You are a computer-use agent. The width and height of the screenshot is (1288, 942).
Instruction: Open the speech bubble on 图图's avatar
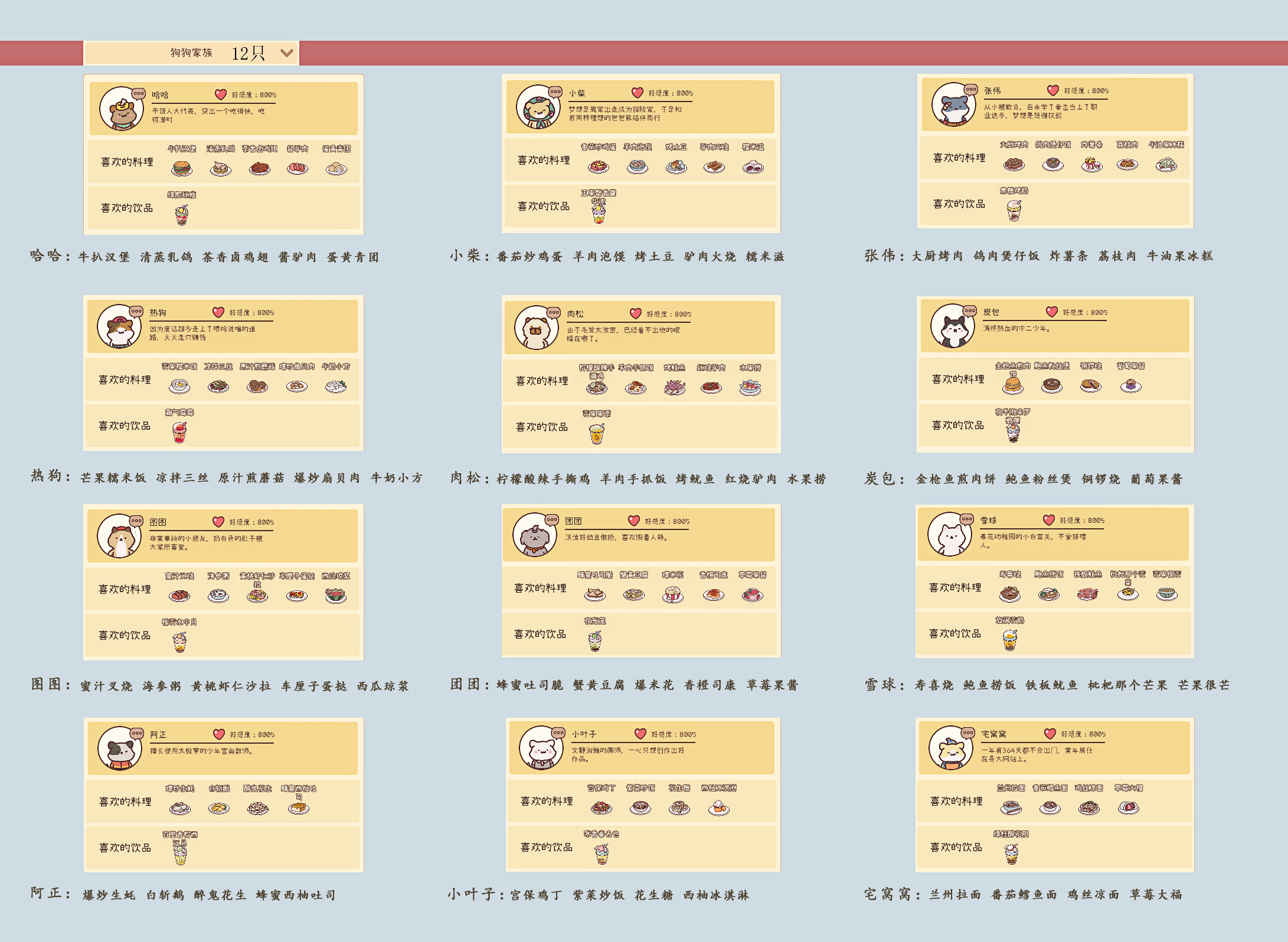click(x=136, y=521)
